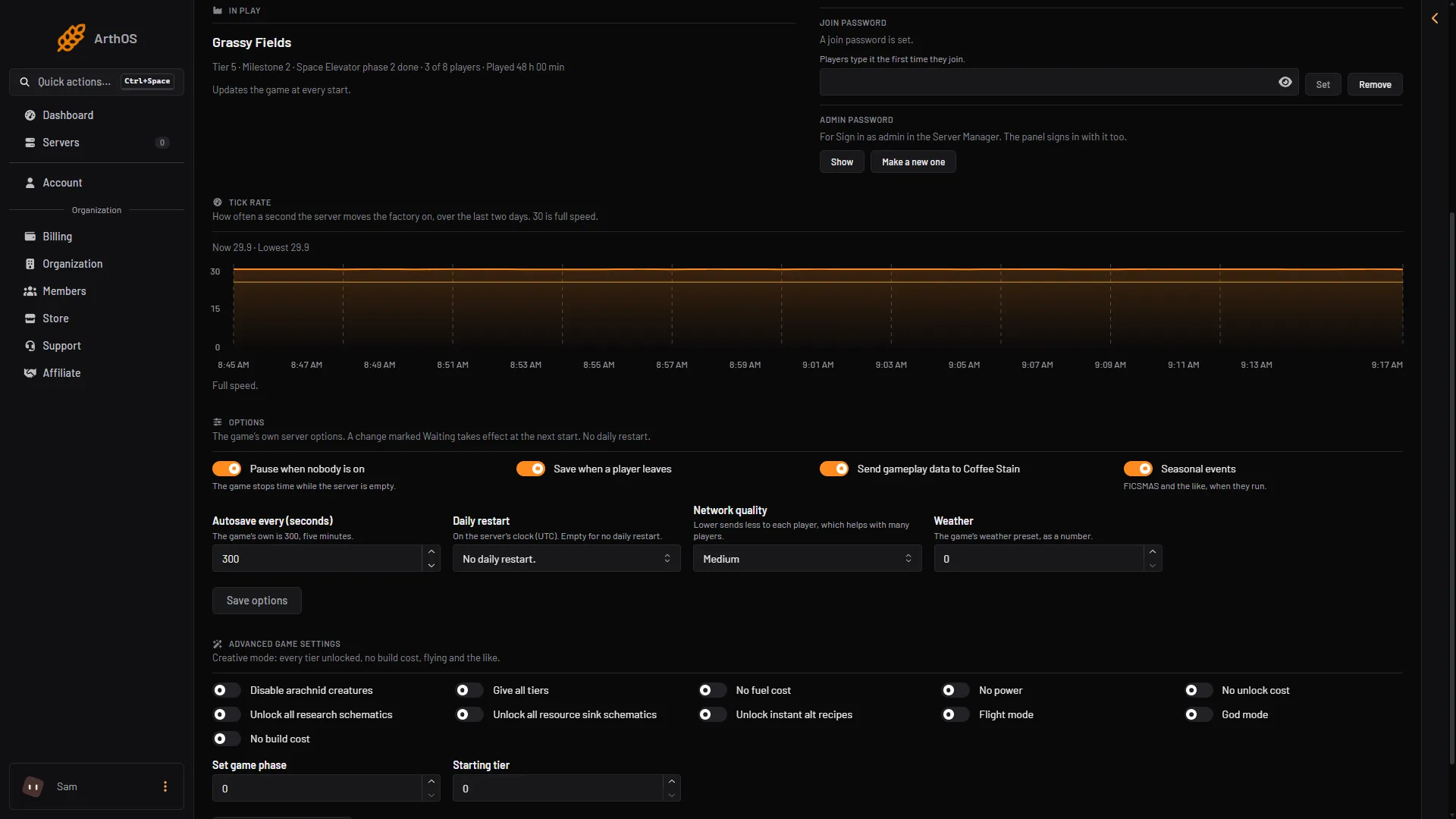This screenshot has width=1456, height=819.
Task: Click the ArthOS wheat logo
Action: coord(71,38)
